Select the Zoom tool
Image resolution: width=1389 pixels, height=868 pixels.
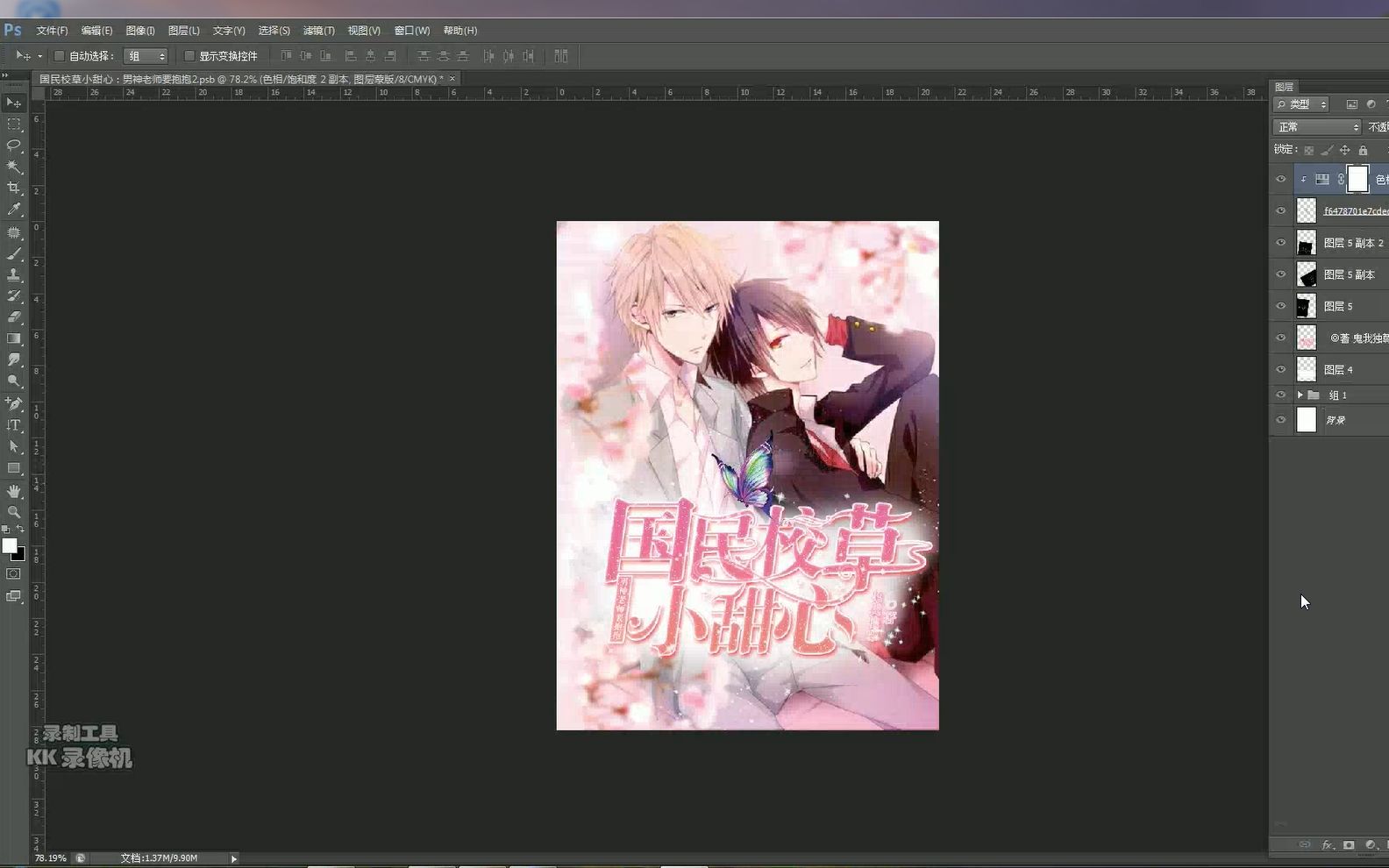[14, 512]
